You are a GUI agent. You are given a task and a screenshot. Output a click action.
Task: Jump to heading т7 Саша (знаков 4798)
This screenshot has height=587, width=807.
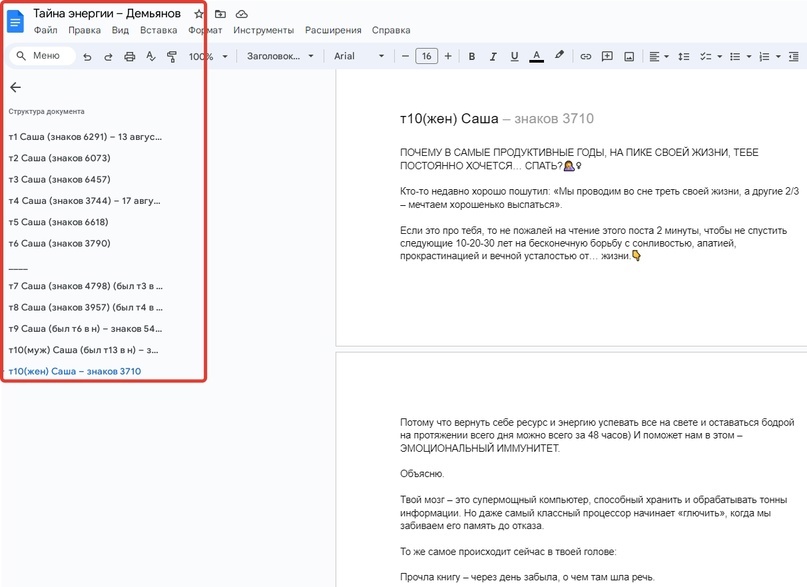click(x=85, y=286)
